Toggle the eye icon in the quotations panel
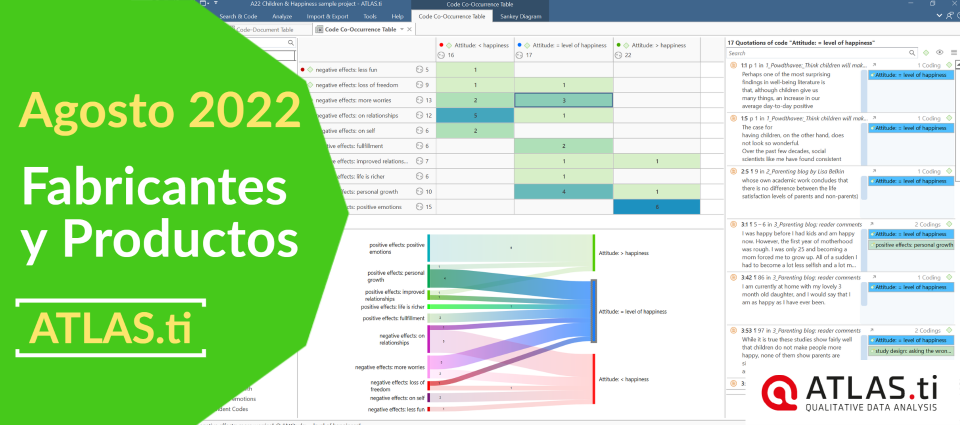960x425 pixels. tap(939, 53)
